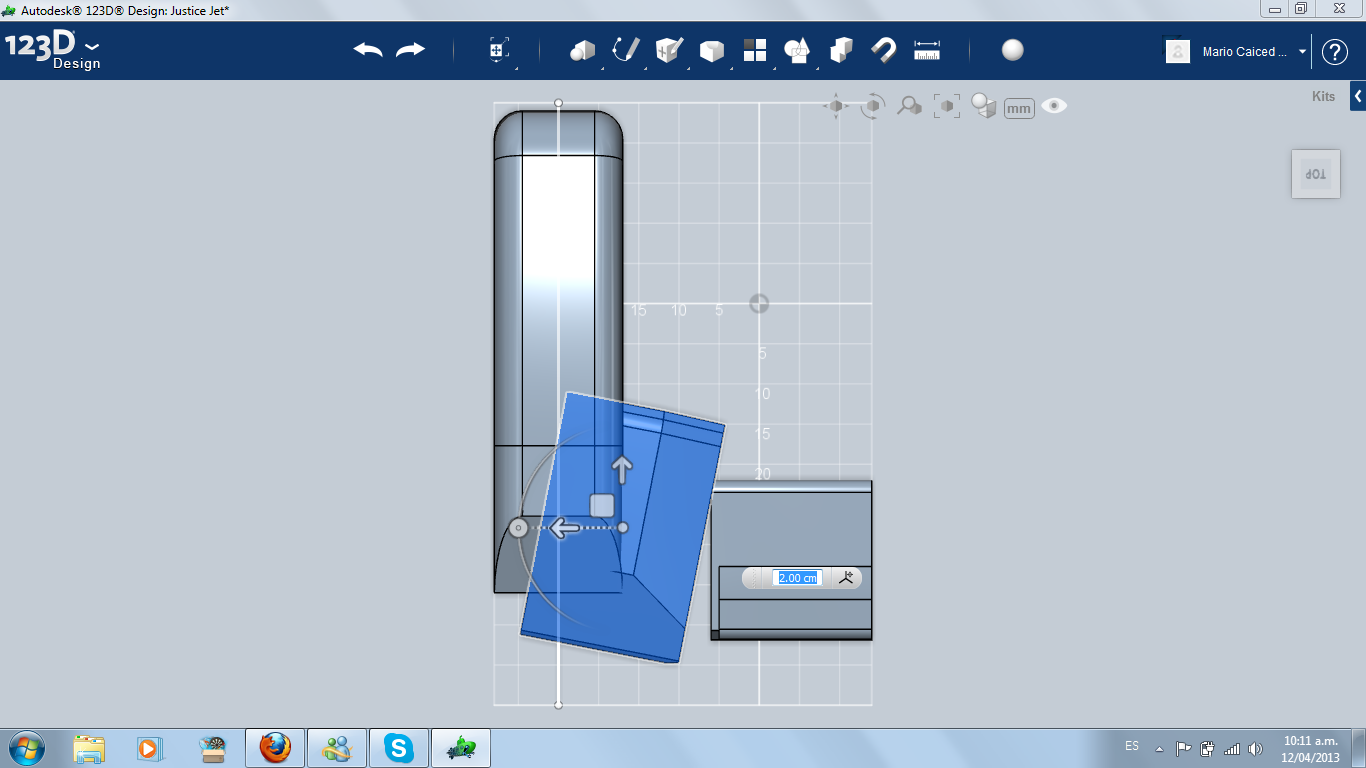The width and height of the screenshot is (1366, 768).
Task: Open the Transform tool
Action: click(499, 50)
